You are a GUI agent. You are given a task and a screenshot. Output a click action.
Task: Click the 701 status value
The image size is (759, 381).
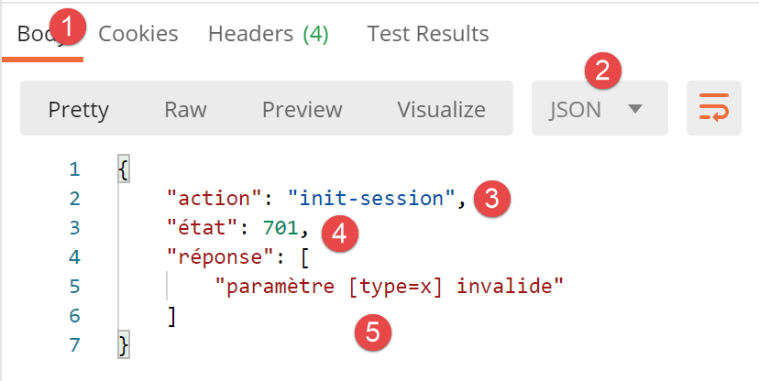tap(281, 228)
